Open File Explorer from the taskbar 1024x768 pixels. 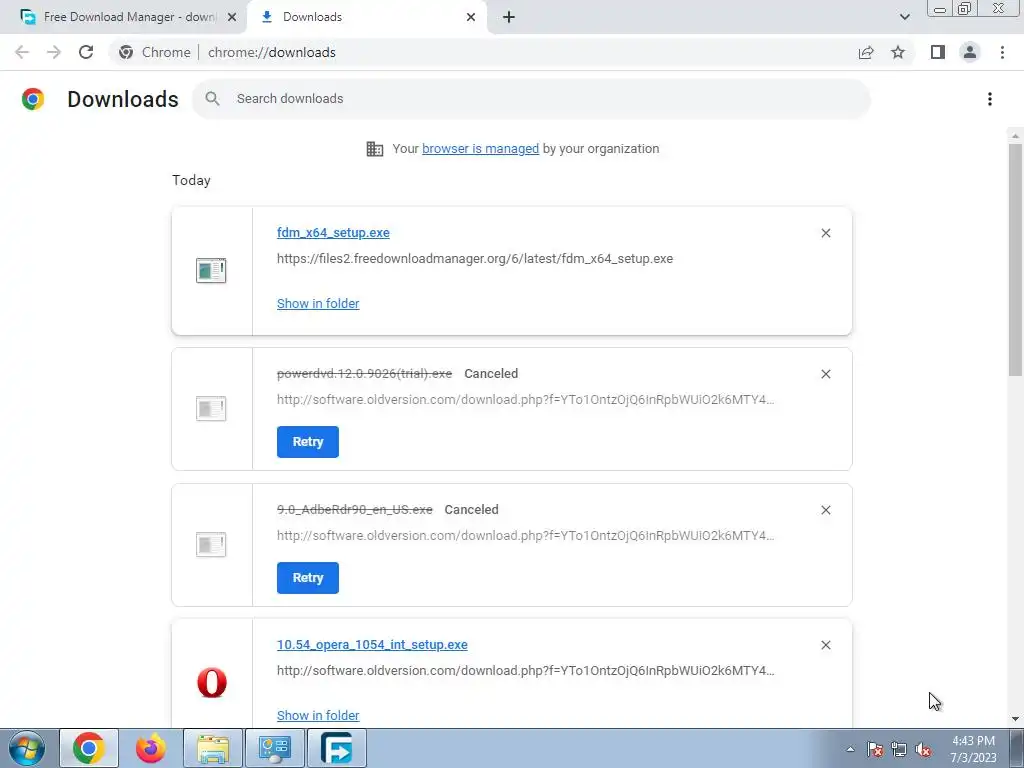(x=213, y=748)
